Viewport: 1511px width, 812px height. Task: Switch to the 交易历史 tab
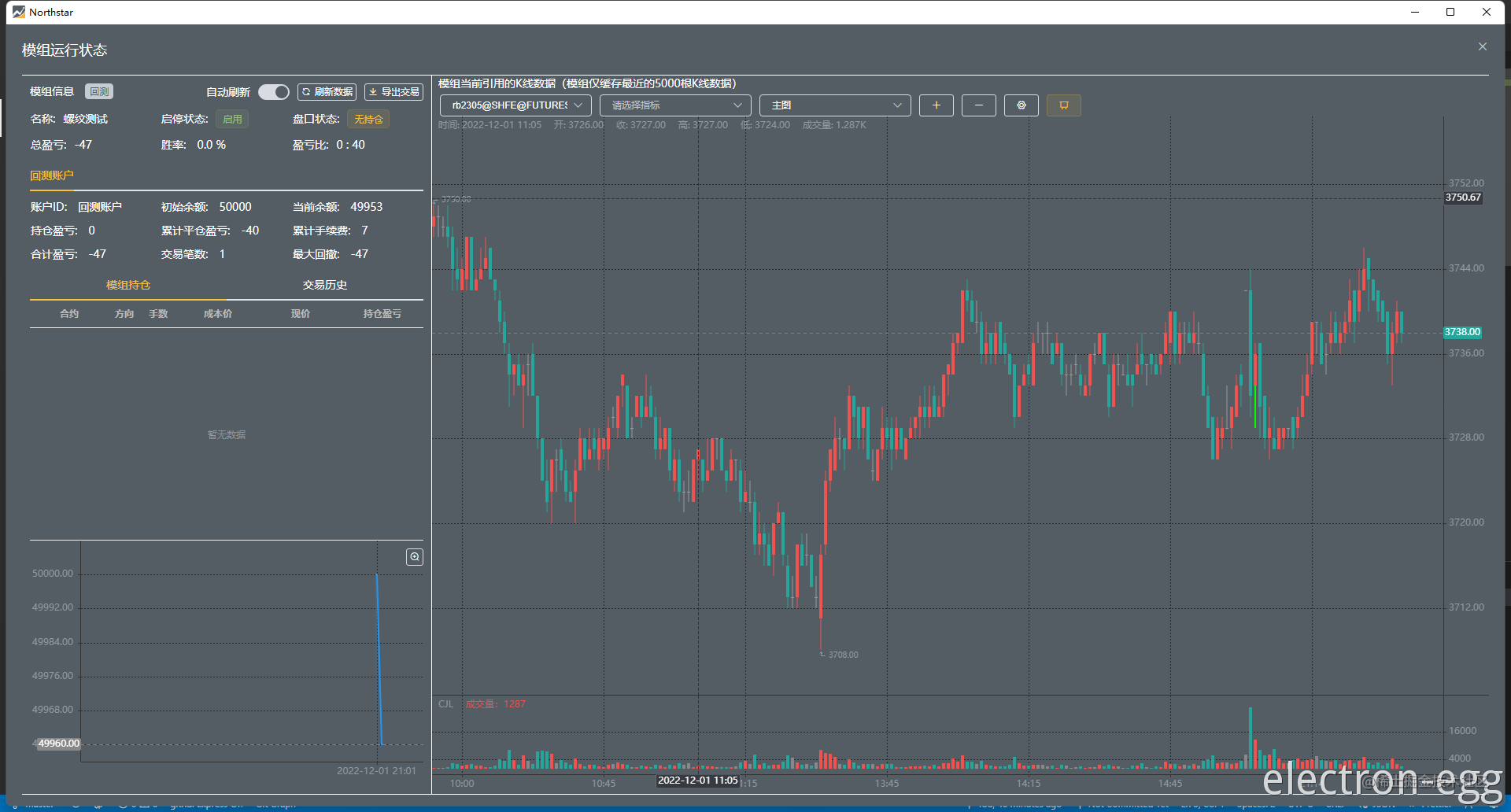click(325, 285)
